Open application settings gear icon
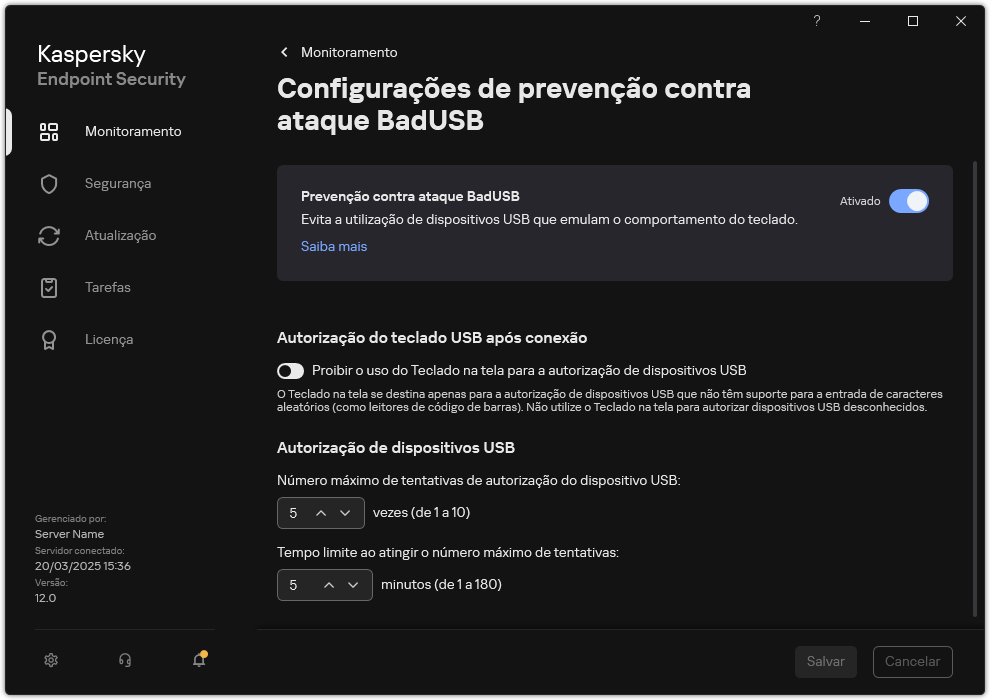This screenshot has width=990, height=700. tap(50, 660)
